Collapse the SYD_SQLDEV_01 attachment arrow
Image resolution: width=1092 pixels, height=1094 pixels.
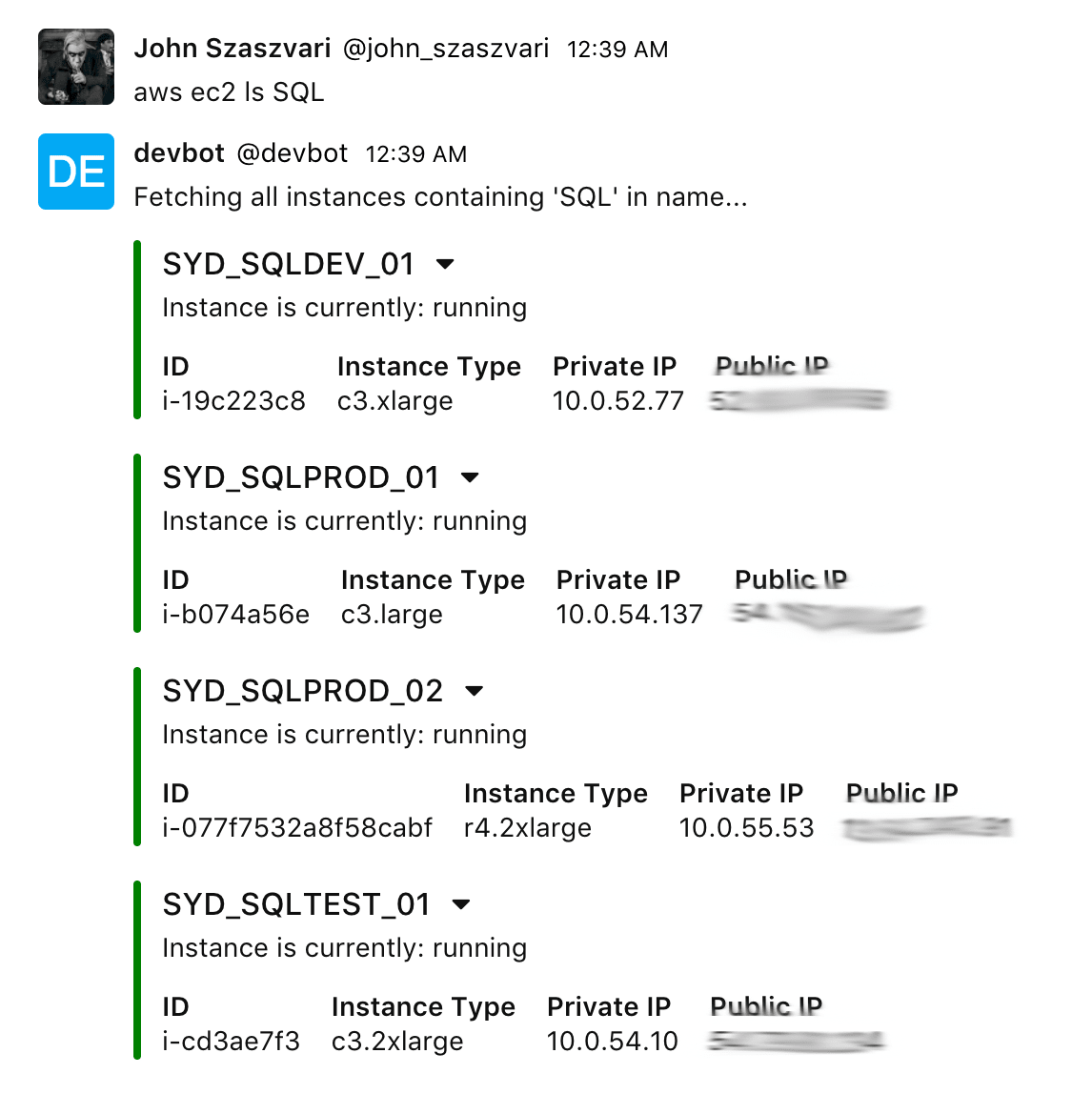click(445, 264)
